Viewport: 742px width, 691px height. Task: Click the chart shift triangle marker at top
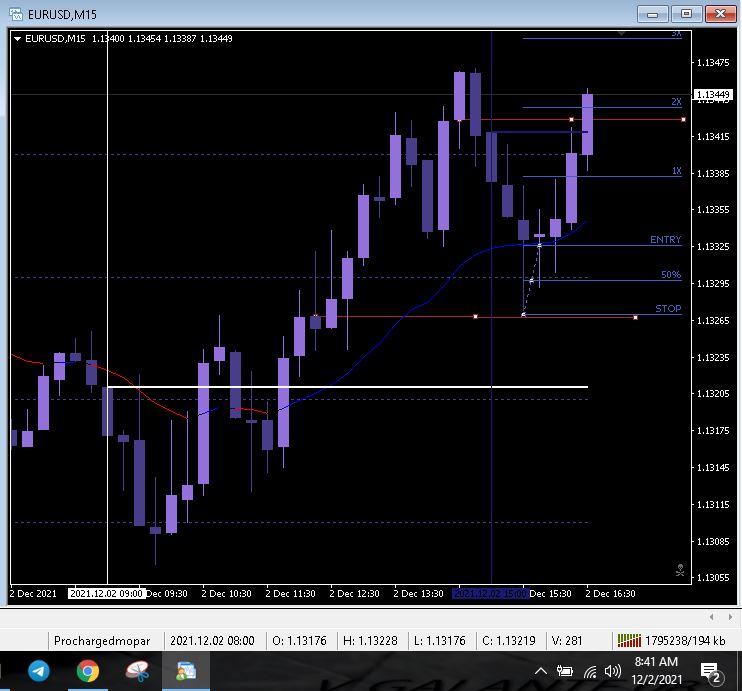tap(622, 34)
